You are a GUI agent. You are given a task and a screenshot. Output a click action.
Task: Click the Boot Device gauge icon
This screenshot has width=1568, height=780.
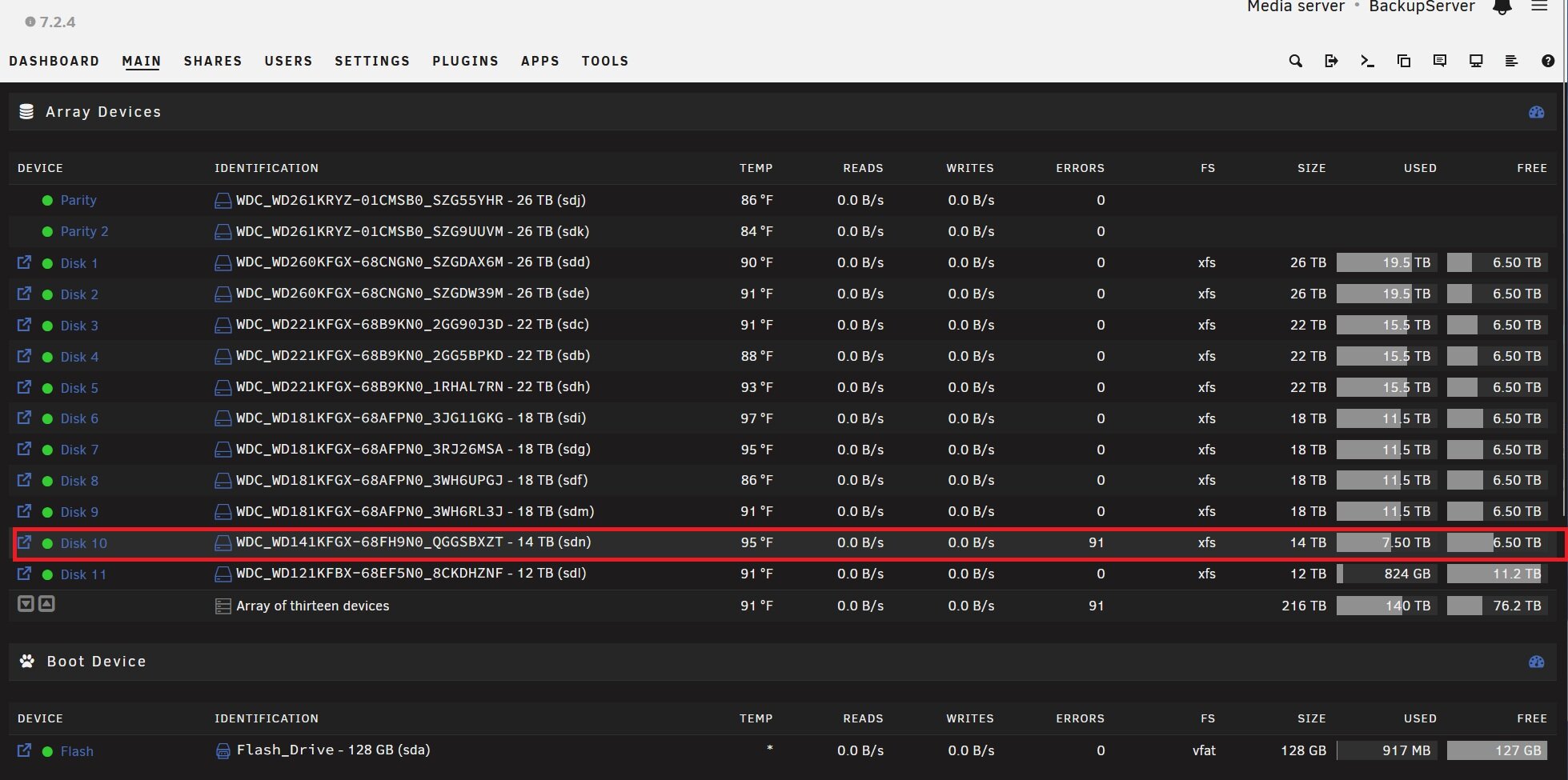point(1536,662)
